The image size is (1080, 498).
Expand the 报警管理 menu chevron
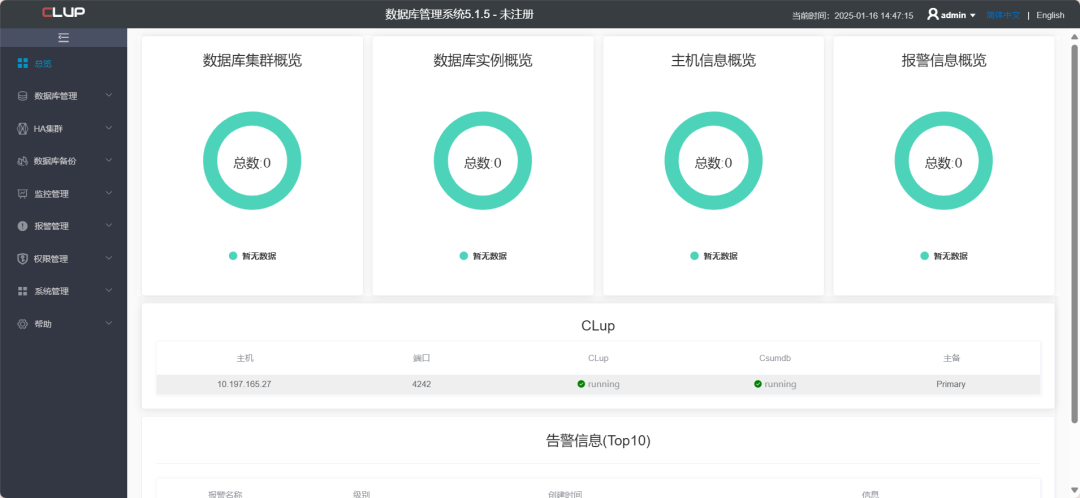109,226
